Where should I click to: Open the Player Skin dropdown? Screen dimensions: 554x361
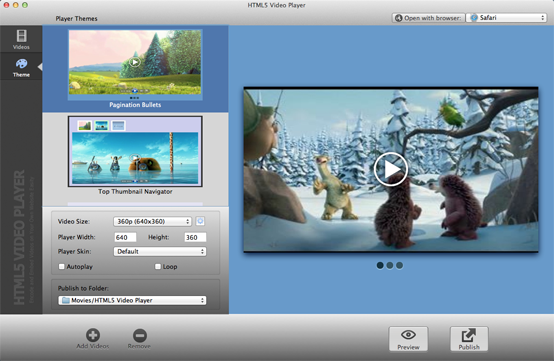point(160,251)
